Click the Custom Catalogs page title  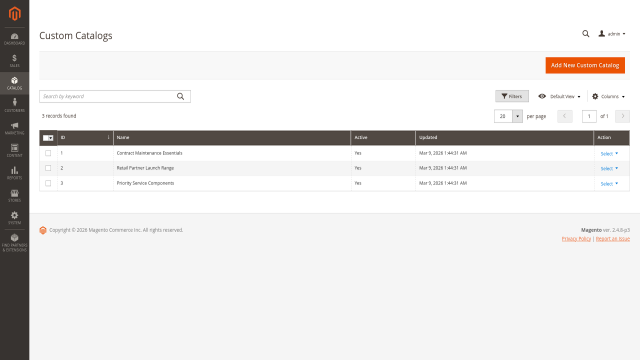click(76, 36)
